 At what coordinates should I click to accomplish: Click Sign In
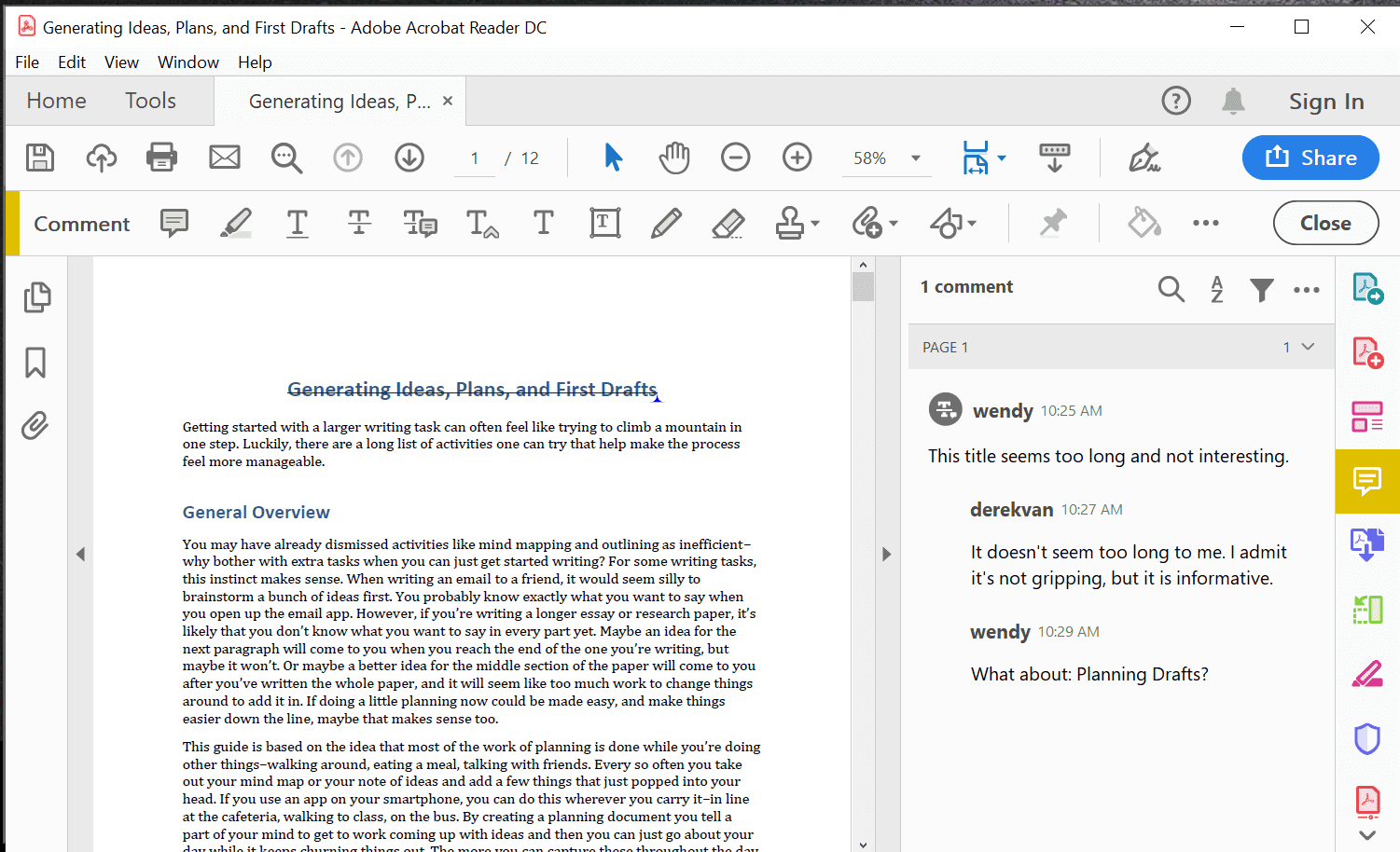point(1326,102)
